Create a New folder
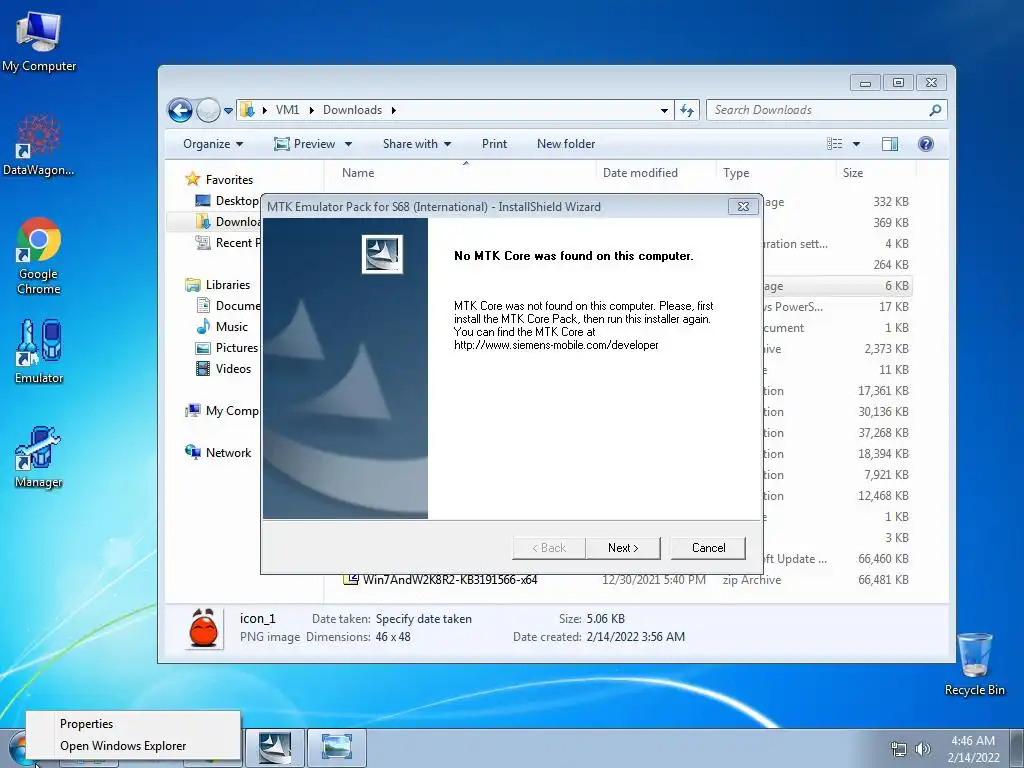 [566, 144]
